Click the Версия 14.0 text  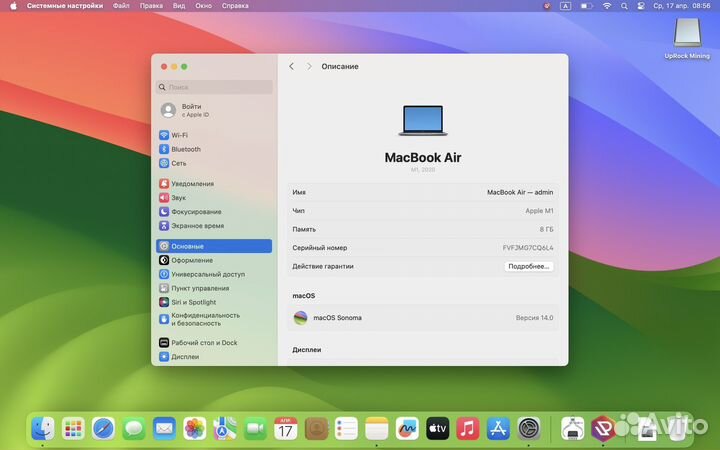[534, 318]
